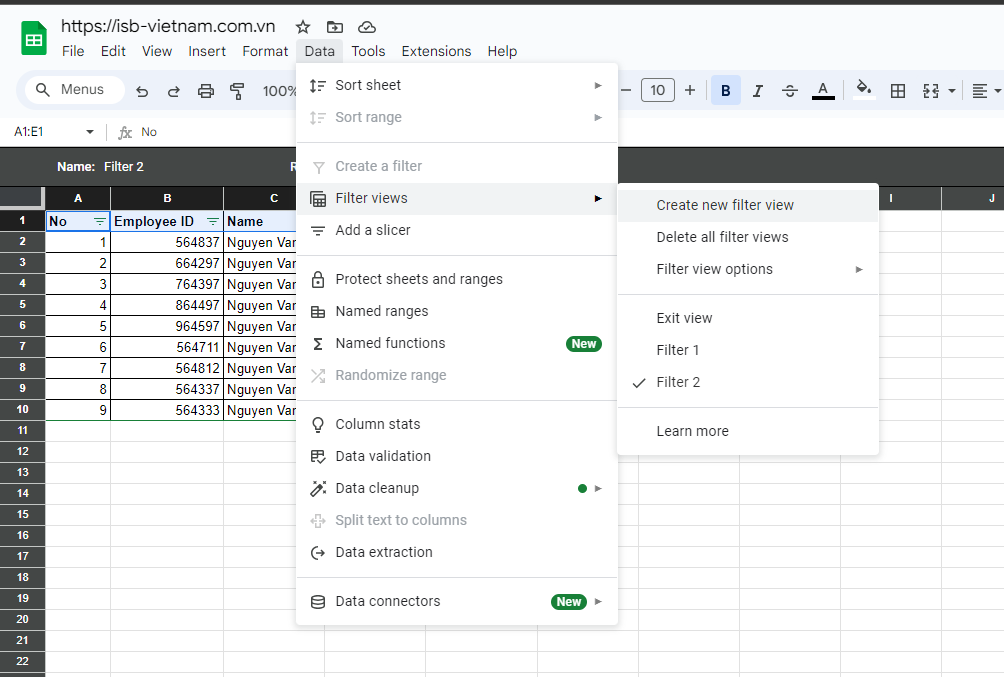
Task: Open the fill color paint bucket
Action: (x=864, y=90)
